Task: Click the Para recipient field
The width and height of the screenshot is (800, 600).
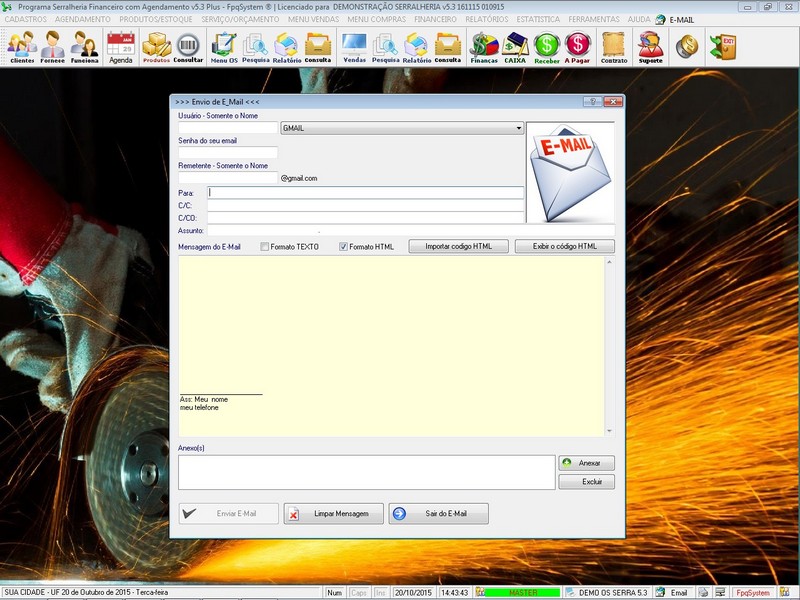Action: 365,192
